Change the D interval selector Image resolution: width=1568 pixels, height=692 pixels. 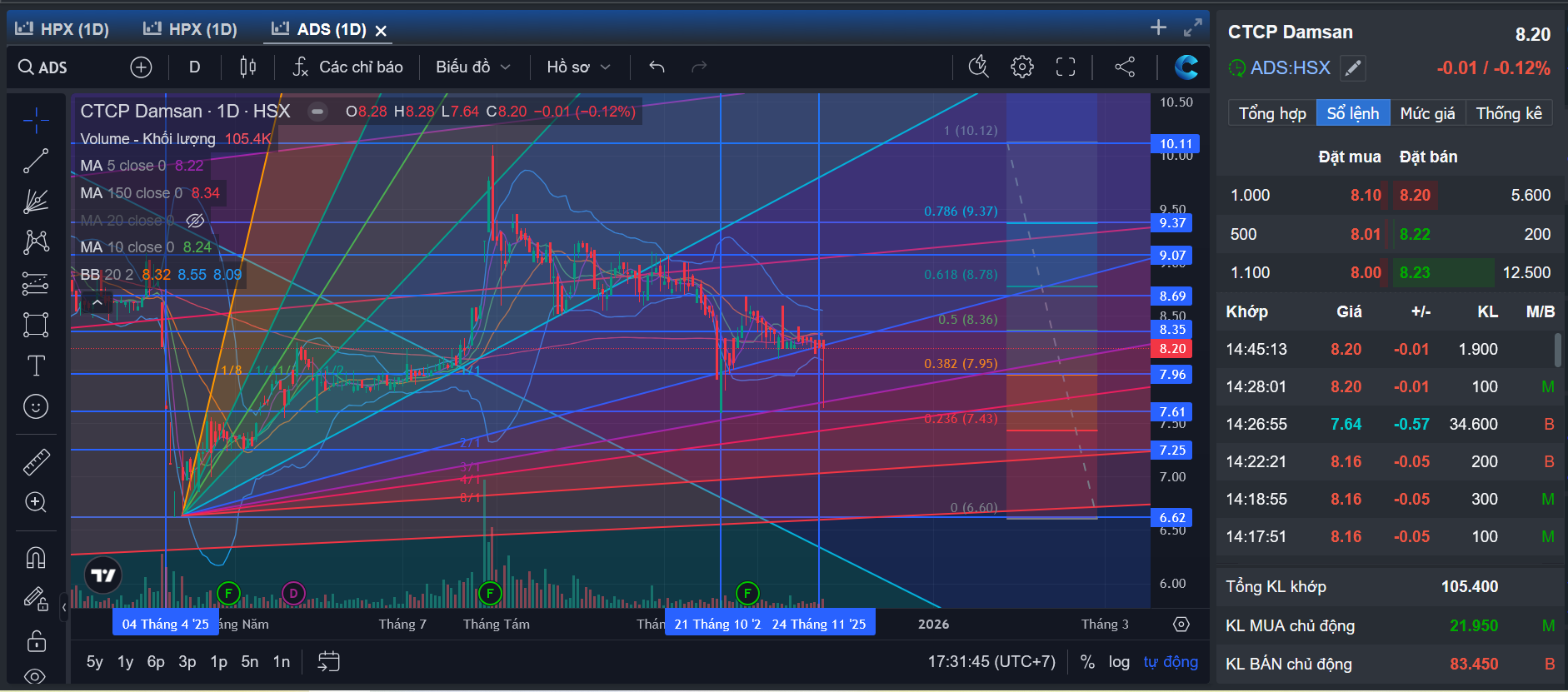194,67
